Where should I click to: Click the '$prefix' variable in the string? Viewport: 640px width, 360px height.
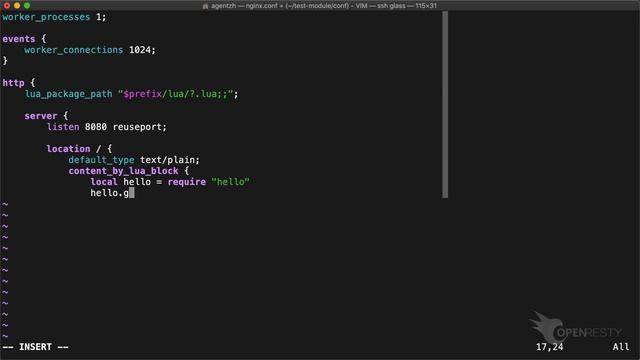click(142, 94)
